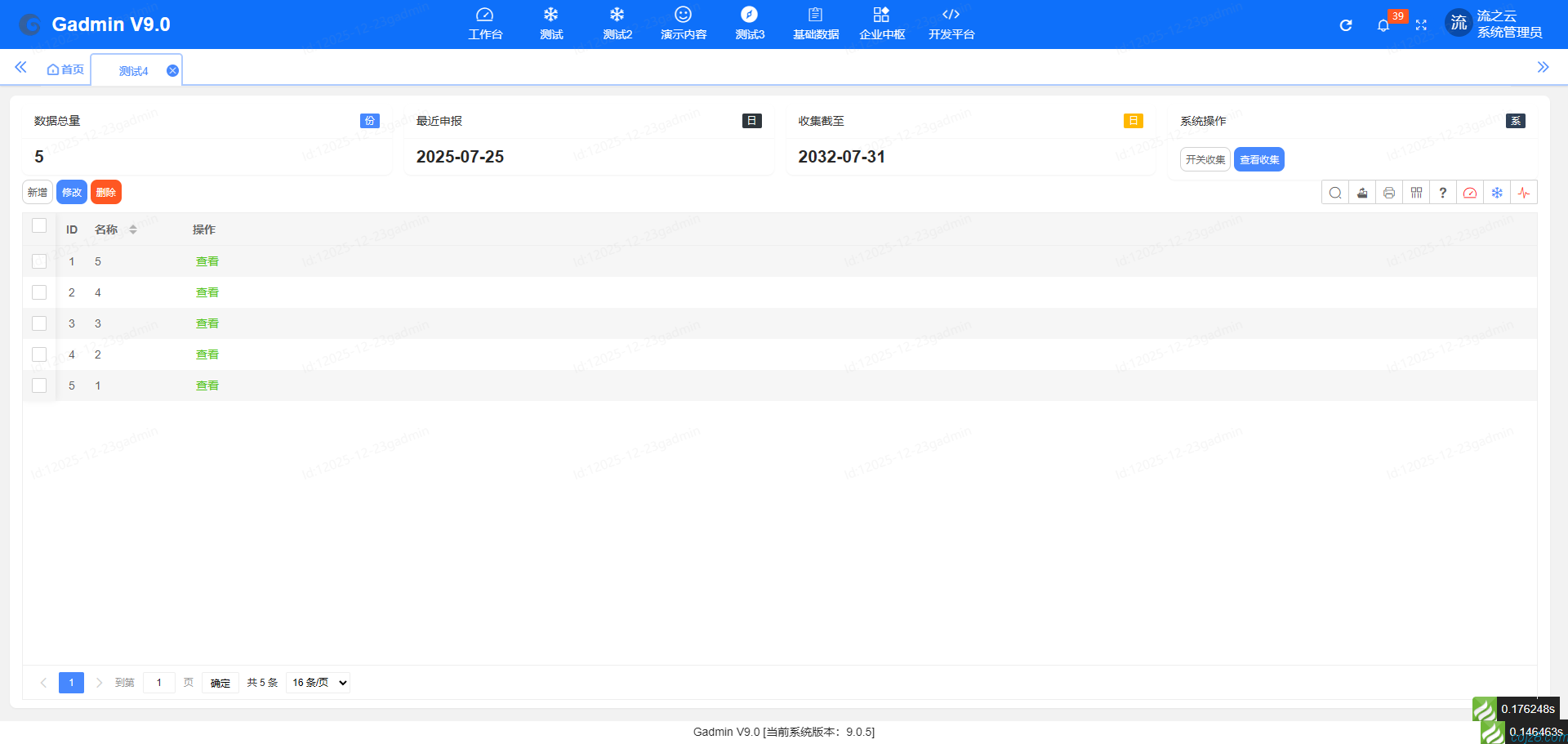Image resolution: width=1568 pixels, height=744 pixels.
Task: Click the export data icon
Action: (x=1362, y=192)
